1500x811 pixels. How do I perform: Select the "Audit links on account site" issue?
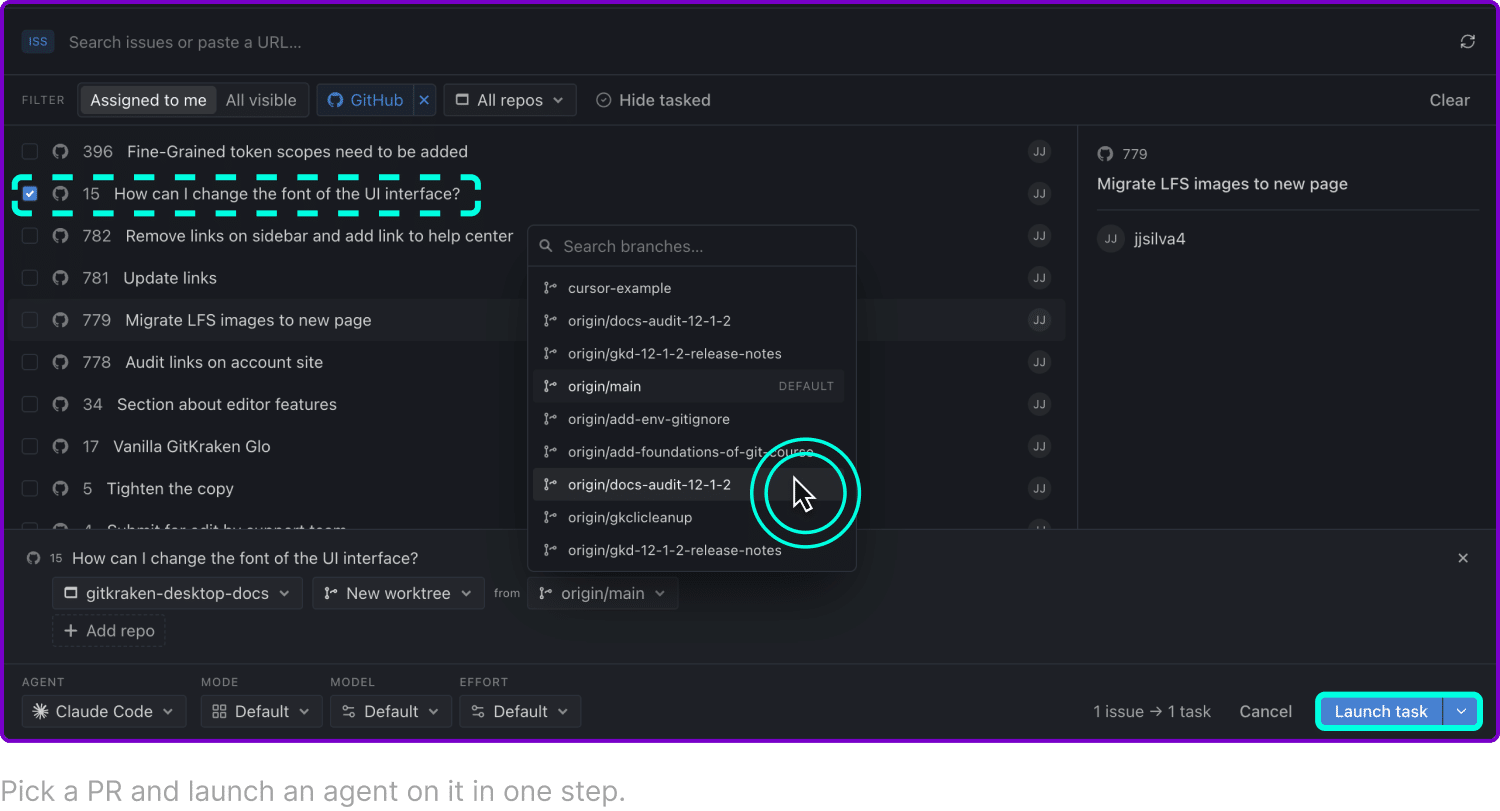point(224,362)
